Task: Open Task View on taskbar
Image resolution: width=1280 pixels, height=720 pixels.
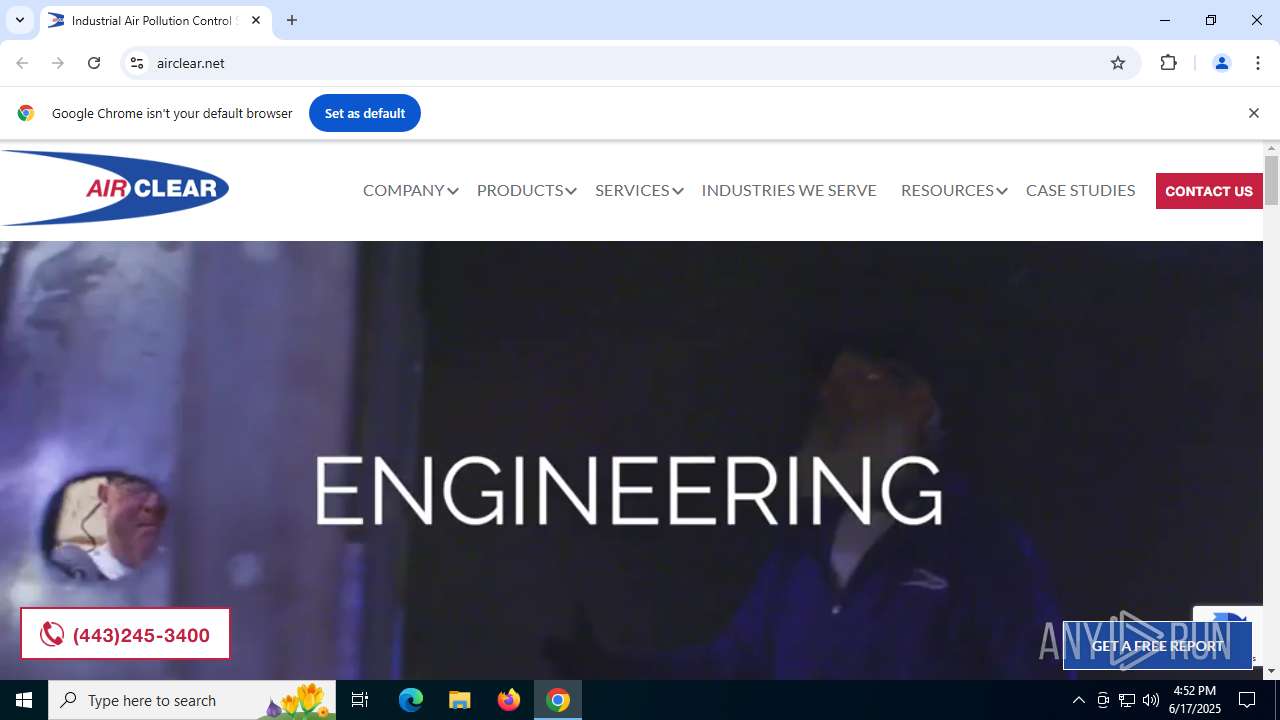Action: (x=360, y=700)
